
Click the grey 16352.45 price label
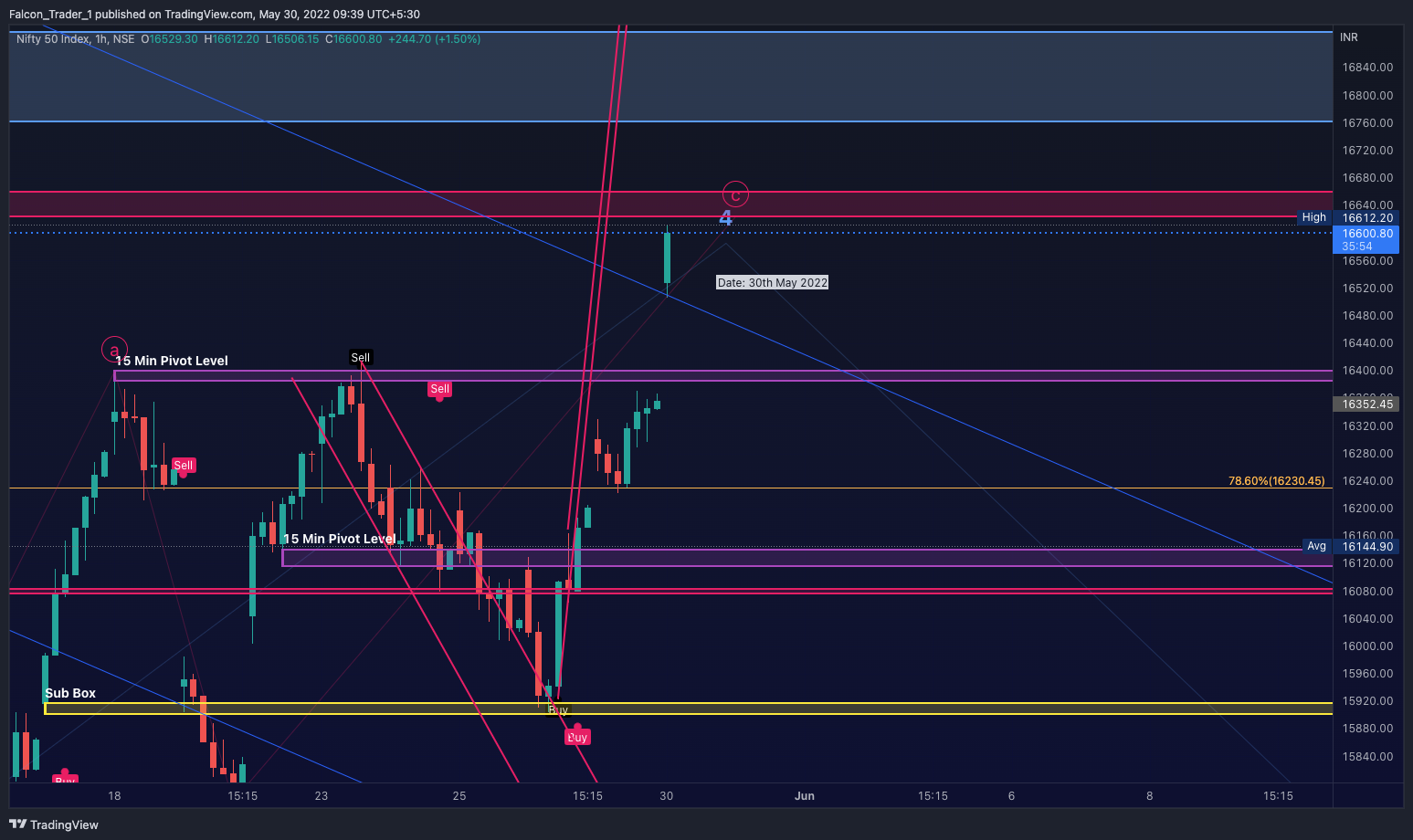[1367, 404]
